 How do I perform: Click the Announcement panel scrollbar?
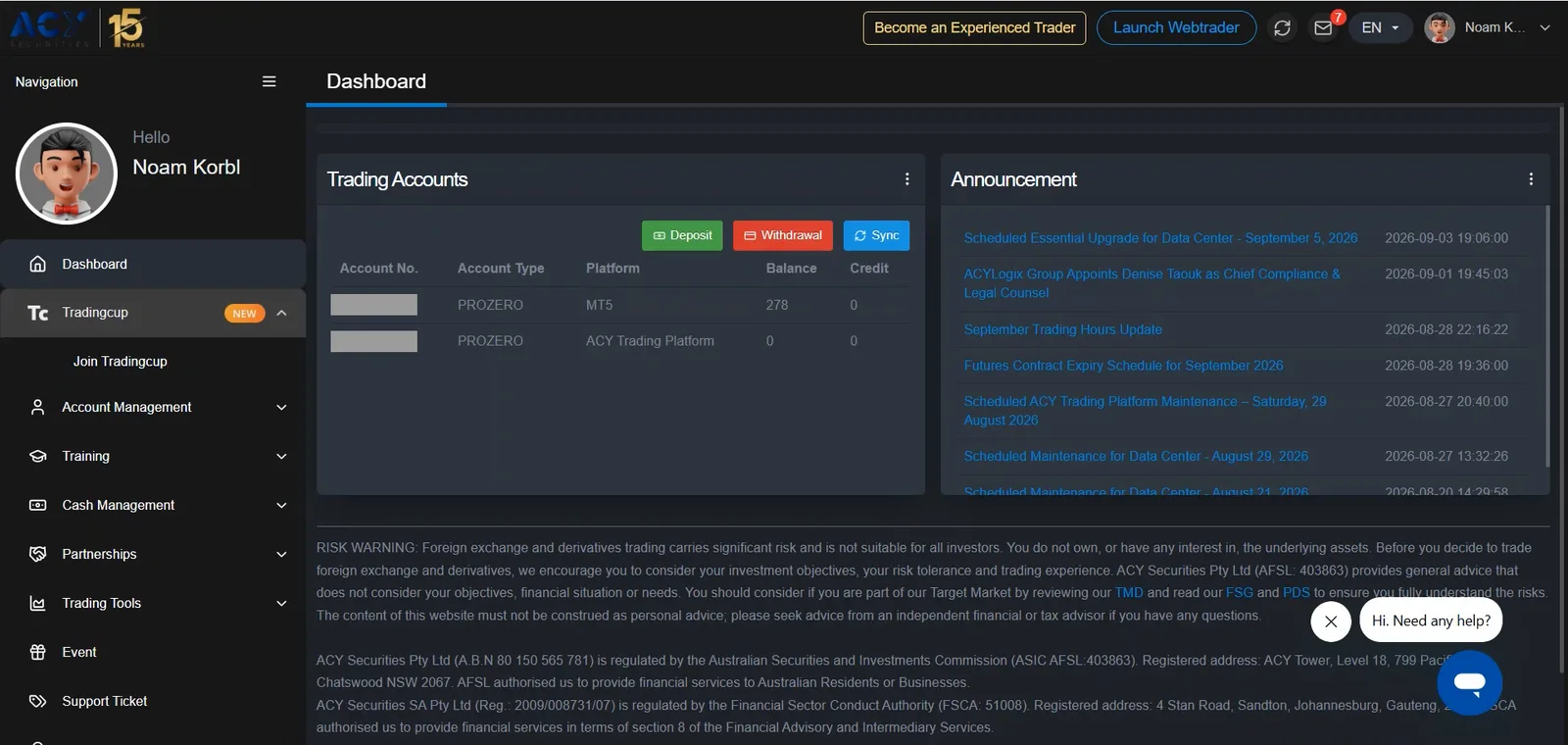click(x=1547, y=335)
